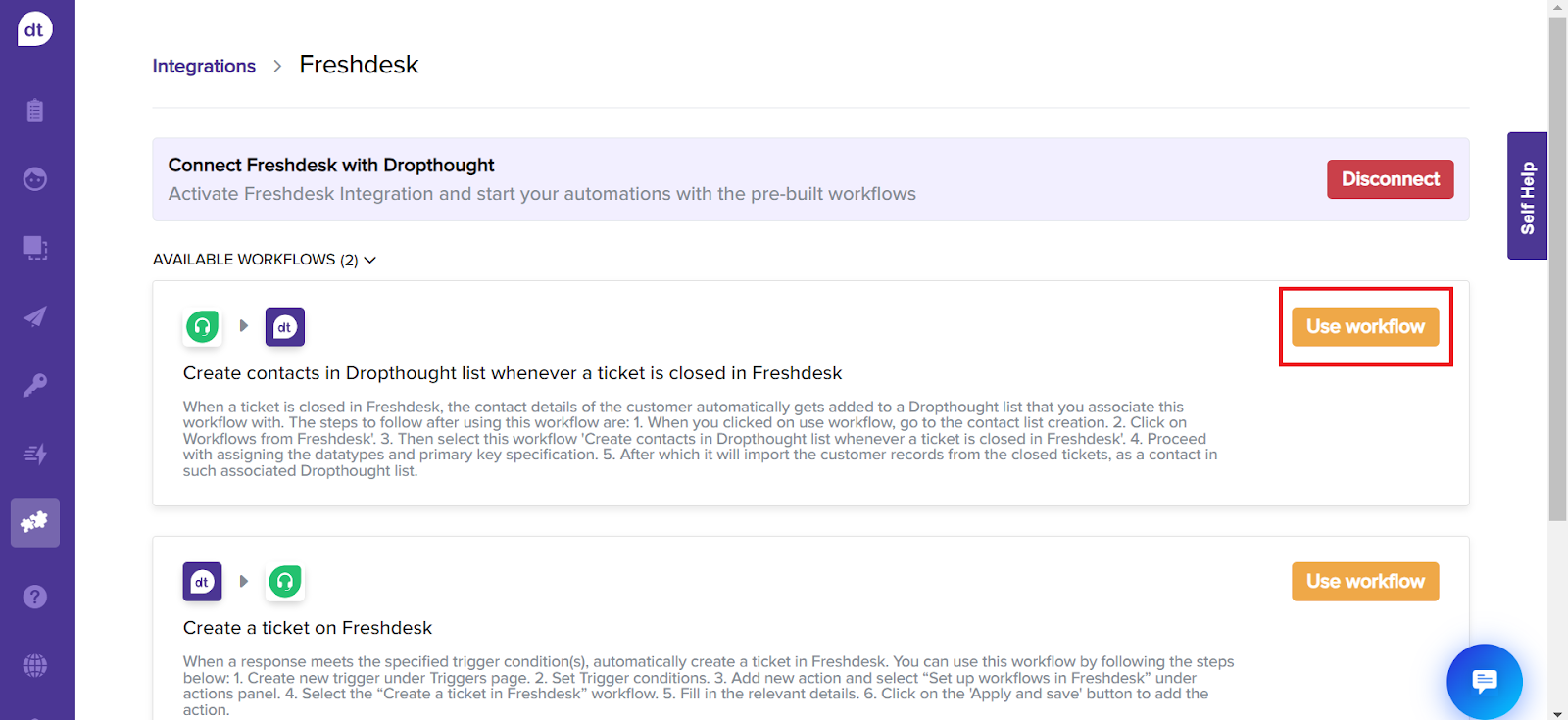The width and height of the screenshot is (1568, 720).
Task: Open the key icon in sidebar
Action: [35, 385]
